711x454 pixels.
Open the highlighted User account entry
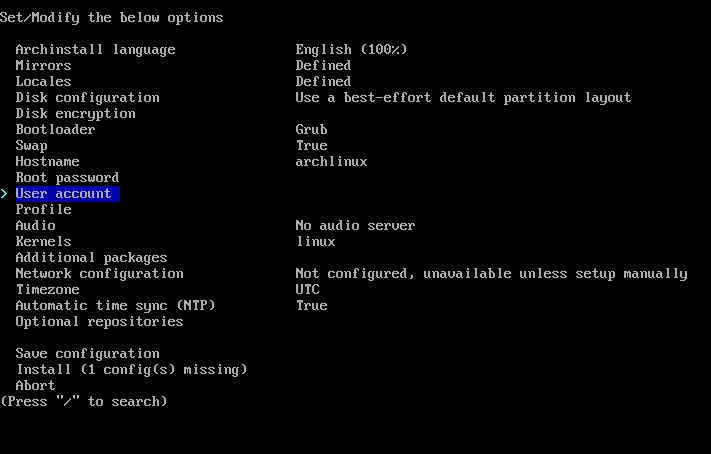(68, 194)
